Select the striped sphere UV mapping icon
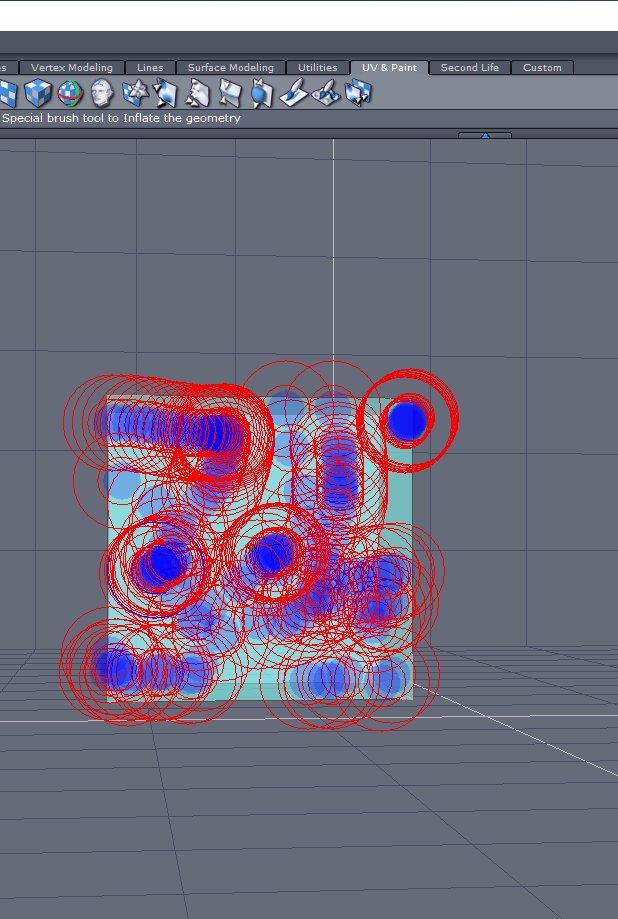 click(70, 93)
